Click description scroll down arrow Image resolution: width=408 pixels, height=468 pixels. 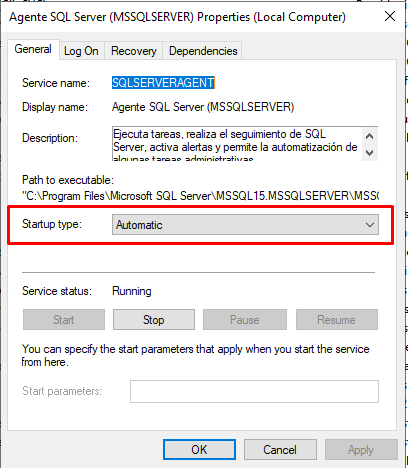pyautogui.click(x=369, y=153)
